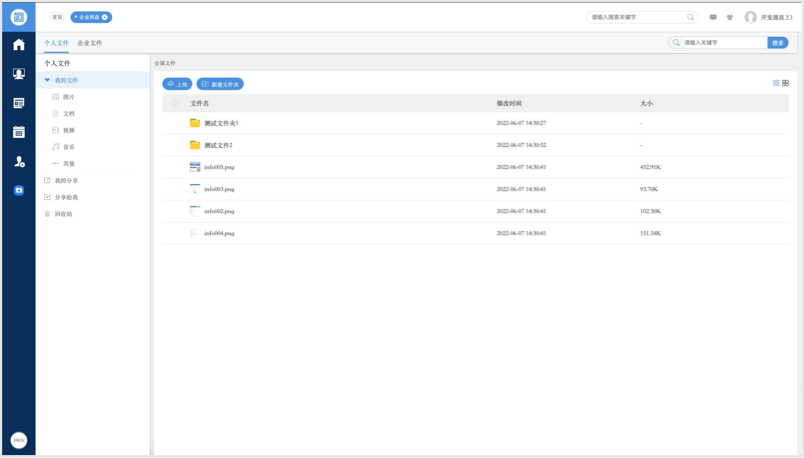Select 图片 category in file tree

point(68,97)
